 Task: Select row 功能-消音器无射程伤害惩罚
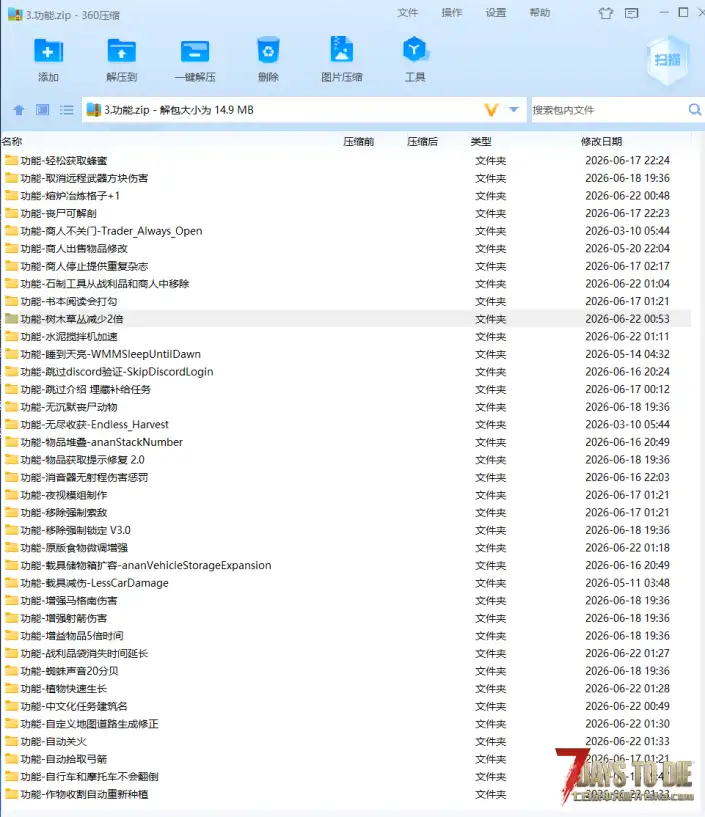click(x=347, y=477)
